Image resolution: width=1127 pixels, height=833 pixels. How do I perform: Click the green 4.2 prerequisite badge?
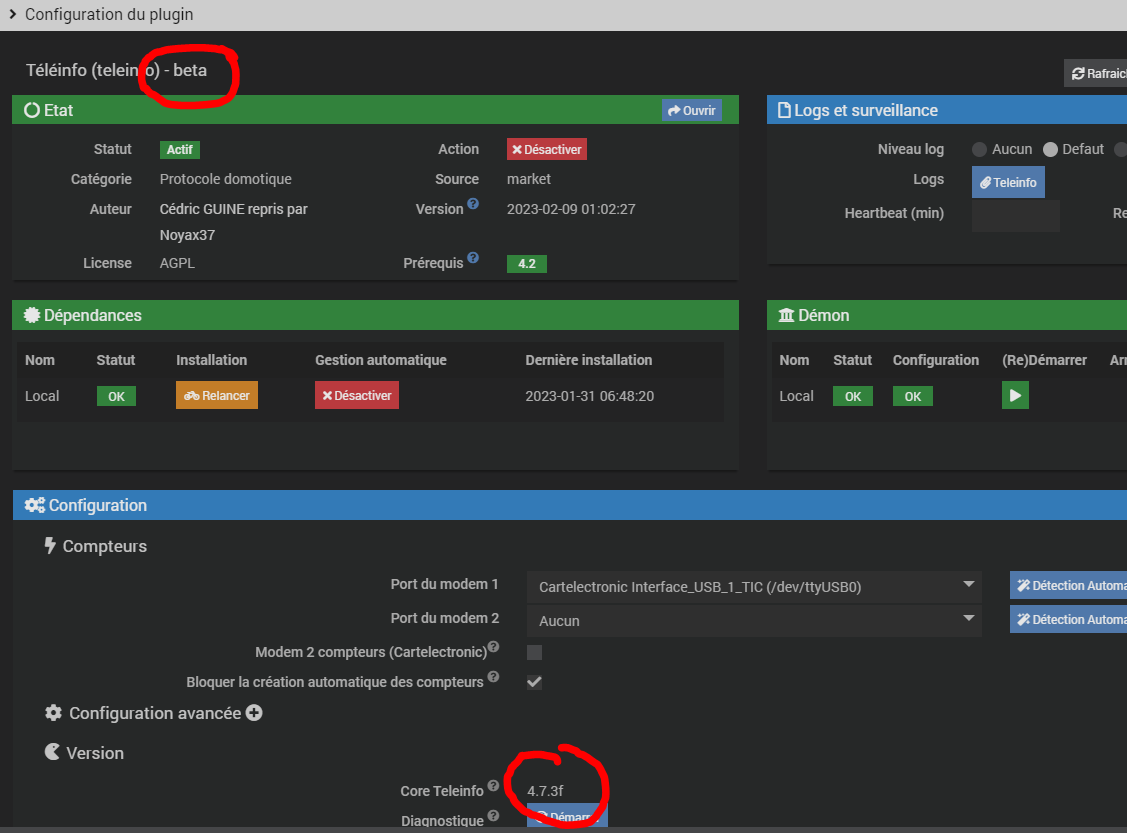(527, 264)
